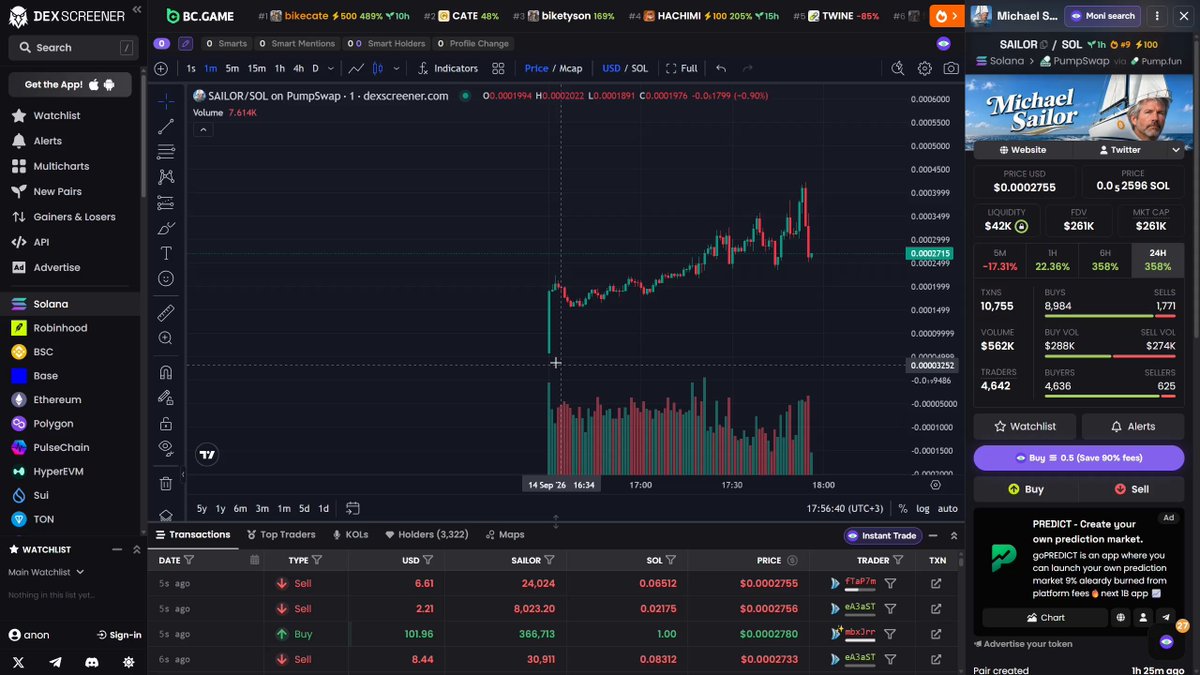The height and width of the screenshot is (675, 1200).
Task: Open the Fibonacci retracement tool
Action: (x=166, y=152)
